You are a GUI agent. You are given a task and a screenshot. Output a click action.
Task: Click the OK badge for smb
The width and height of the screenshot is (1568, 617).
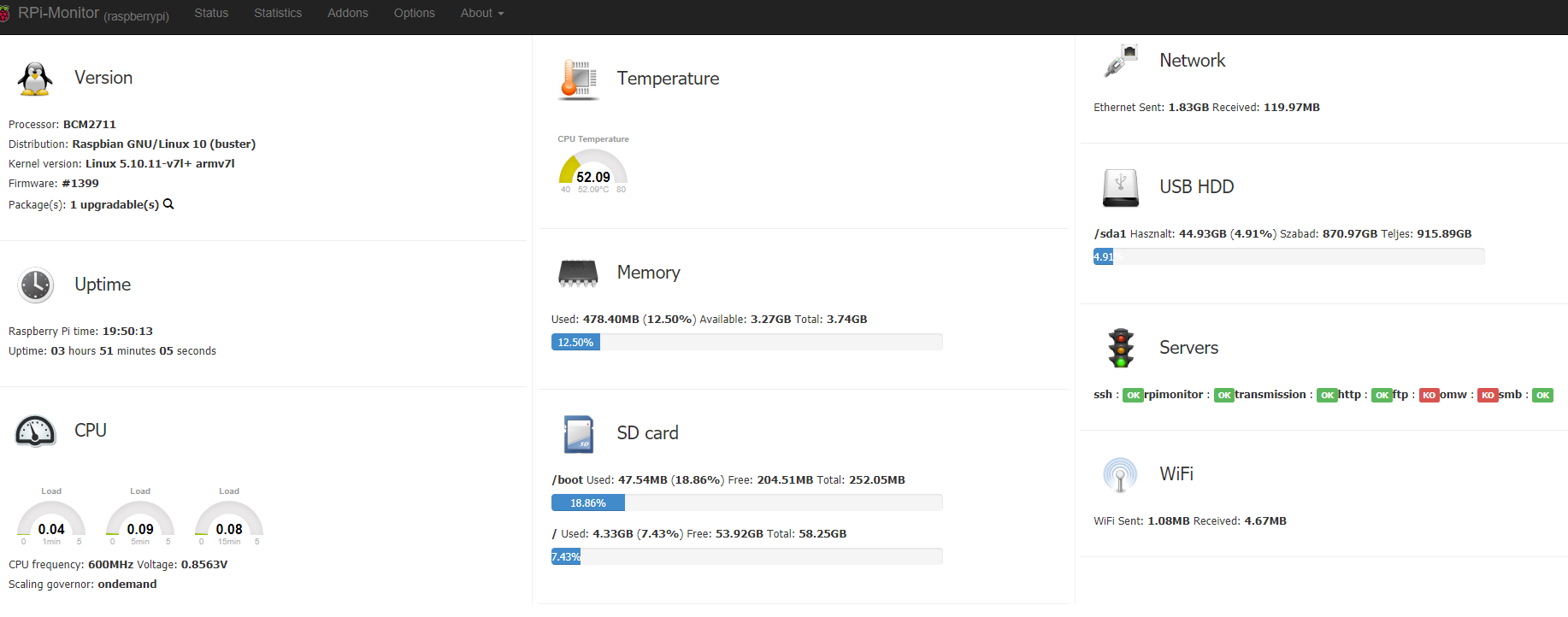(1542, 396)
